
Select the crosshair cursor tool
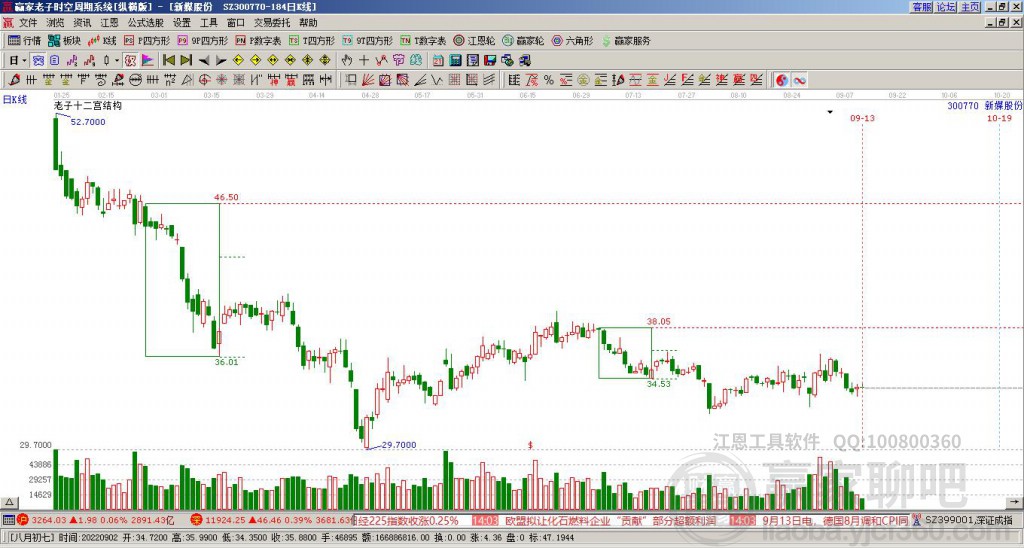[364, 61]
